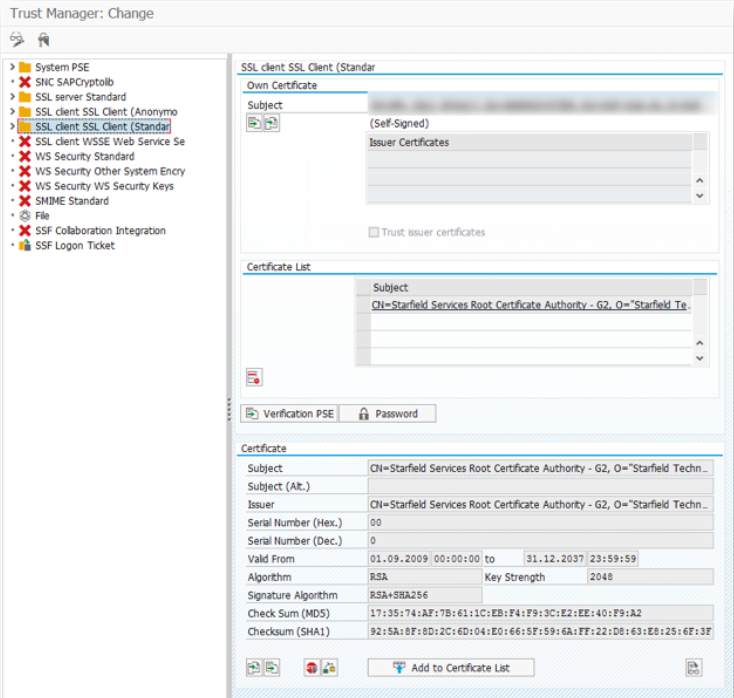Click the Signature Algorithm RSA+SHA256 field

click(425, 595)
